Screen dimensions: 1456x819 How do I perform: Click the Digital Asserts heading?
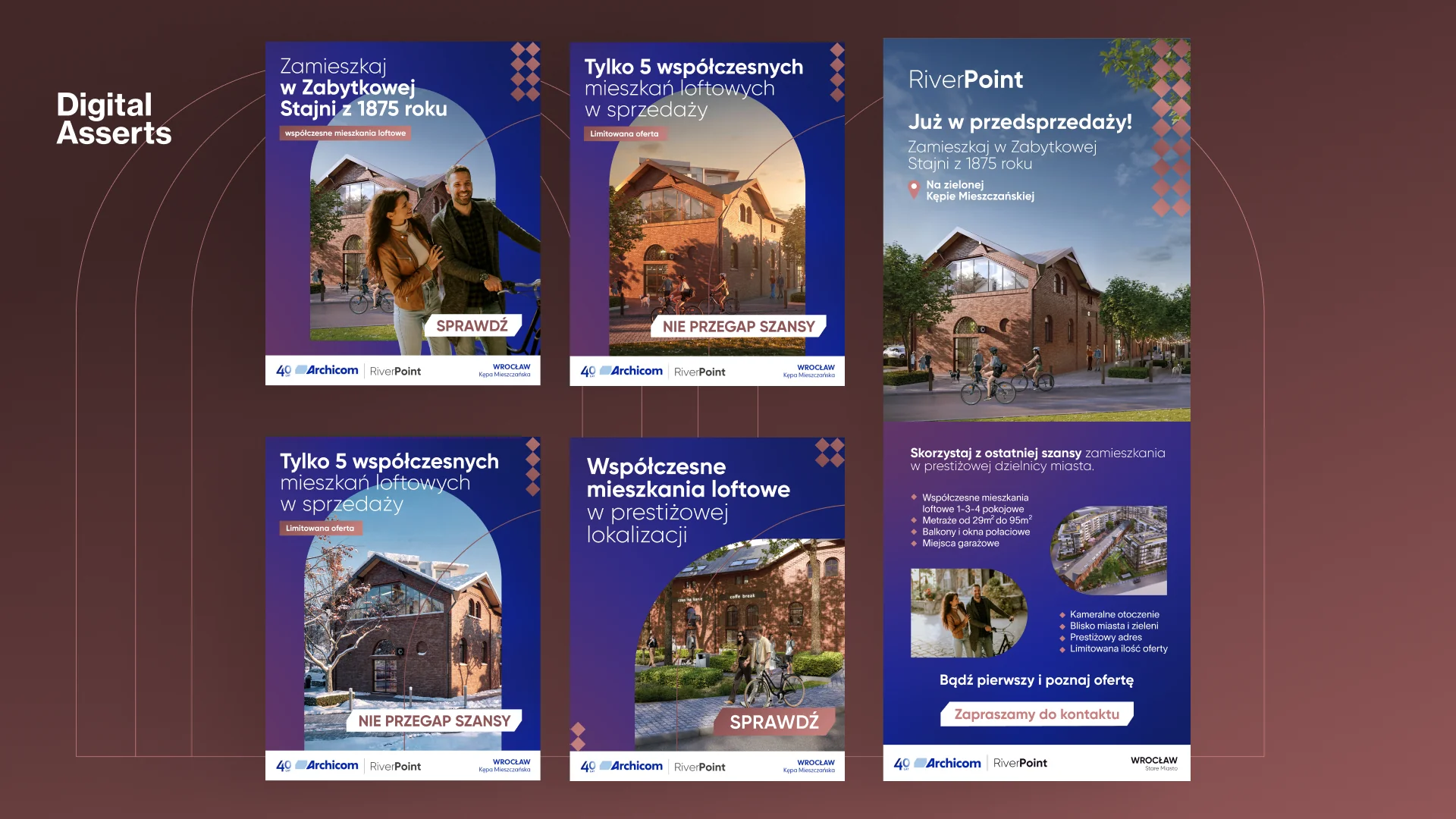coord(114,118)
